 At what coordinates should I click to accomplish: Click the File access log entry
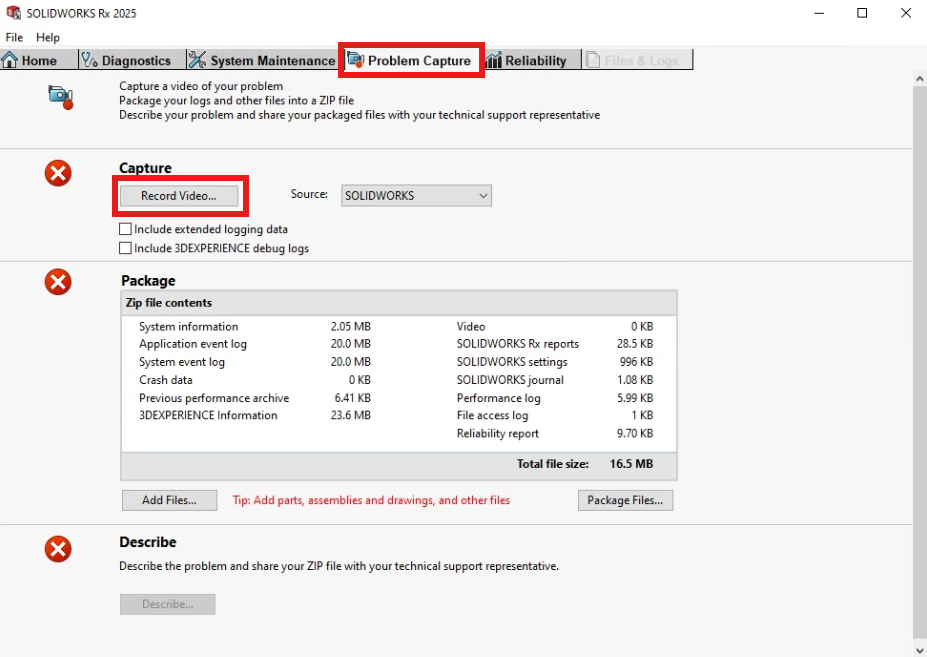click(492, 415)
